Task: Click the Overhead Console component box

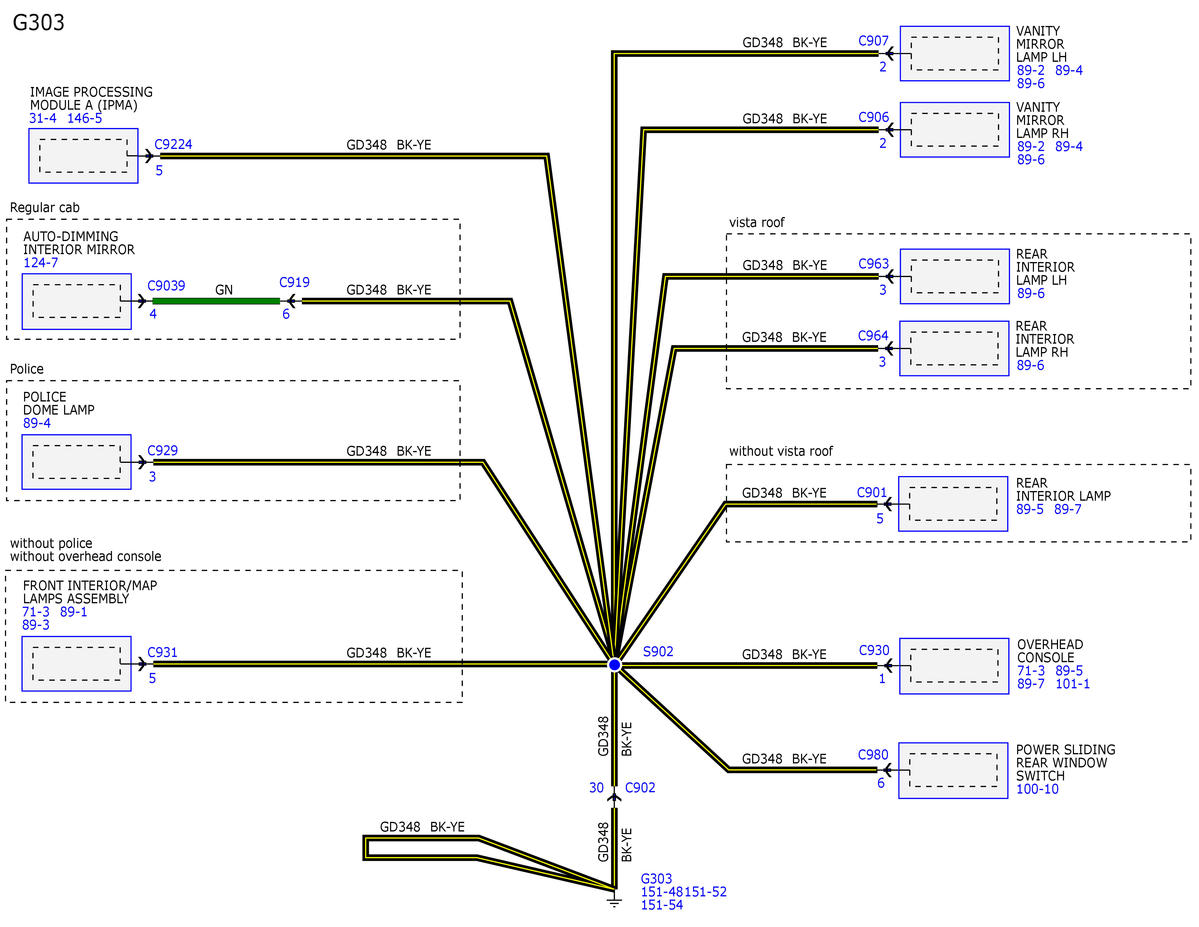Action: click(954, 666)
